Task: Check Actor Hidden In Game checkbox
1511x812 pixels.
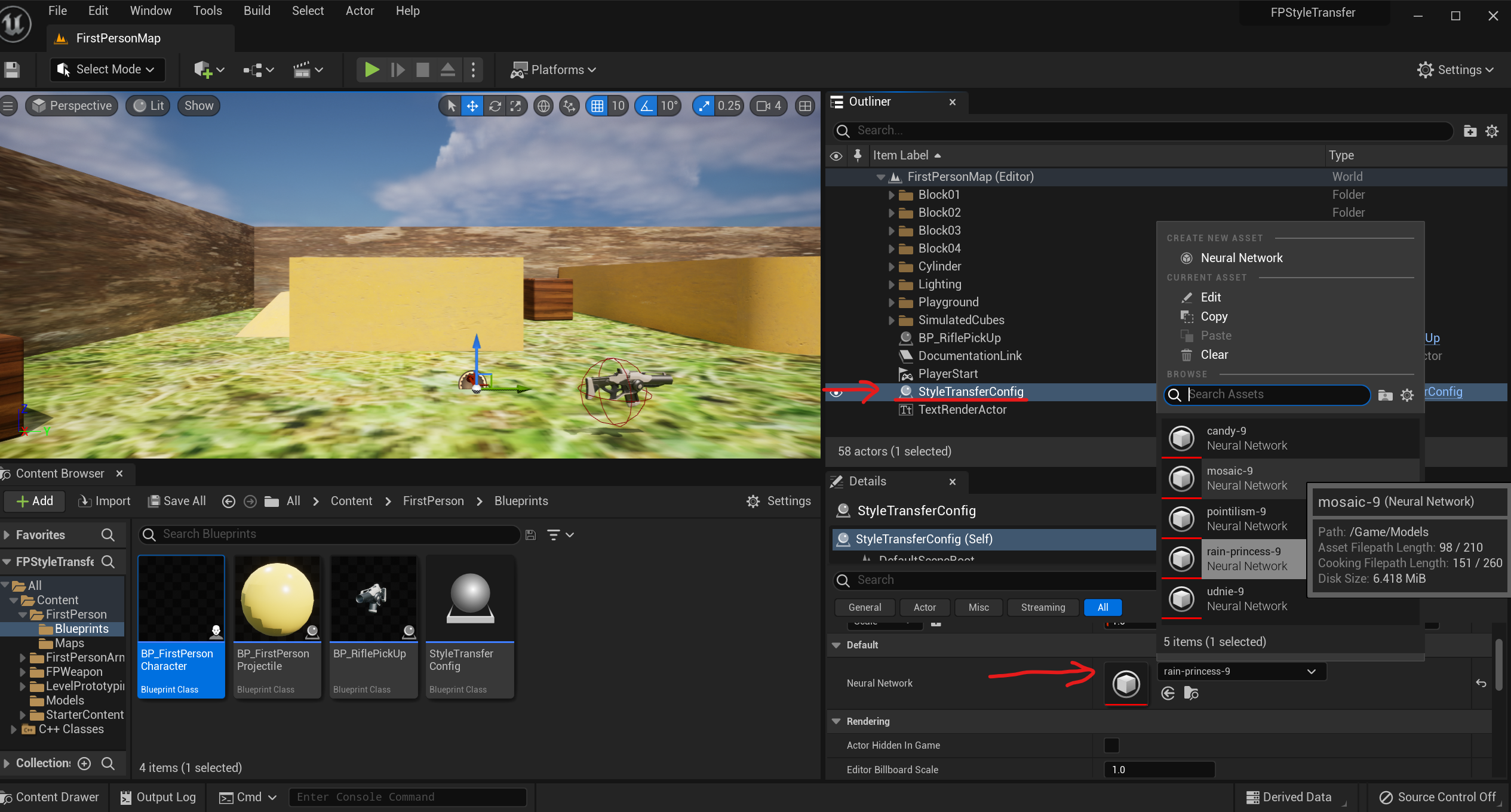Action: pos(1111,745)
